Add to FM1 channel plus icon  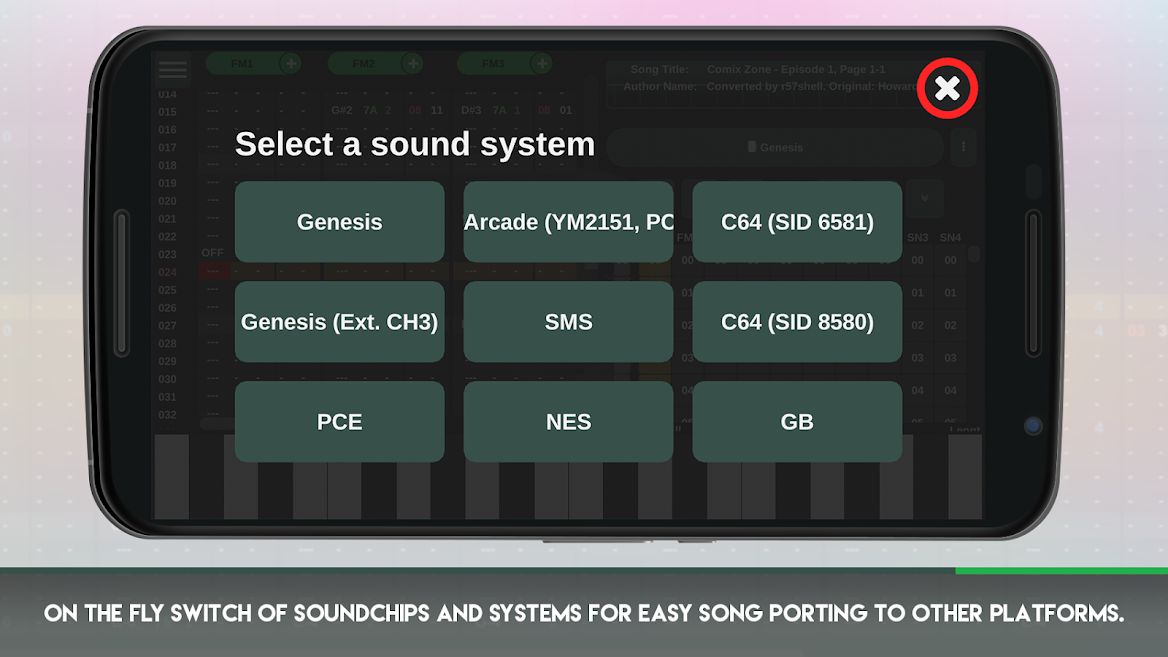click(291, 63)
